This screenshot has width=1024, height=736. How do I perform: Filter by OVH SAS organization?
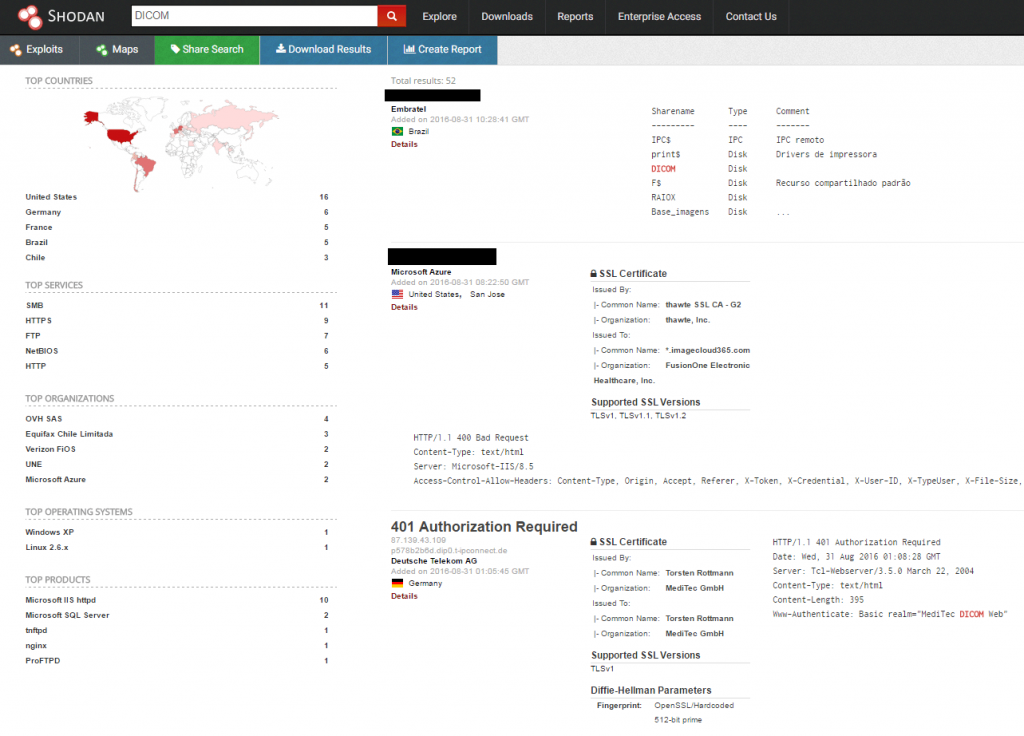44,419
